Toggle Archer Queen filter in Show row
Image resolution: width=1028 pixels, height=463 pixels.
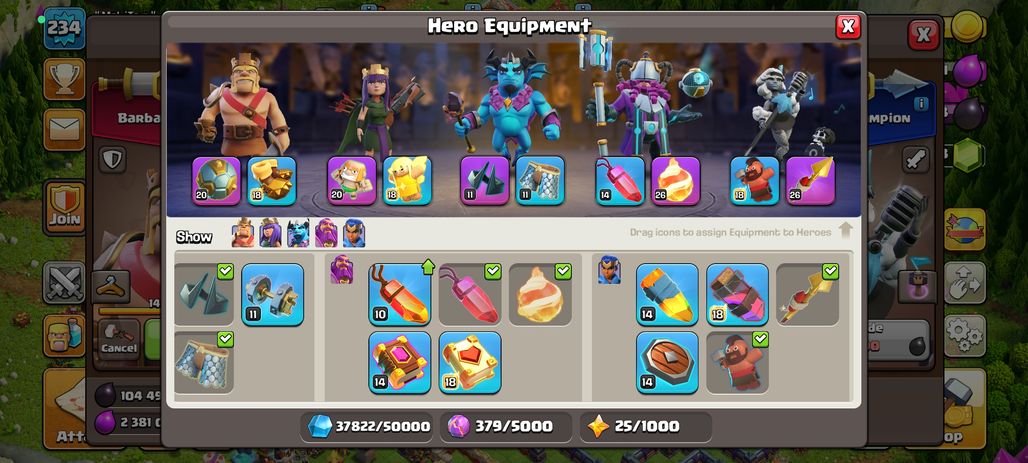point(270,233)
